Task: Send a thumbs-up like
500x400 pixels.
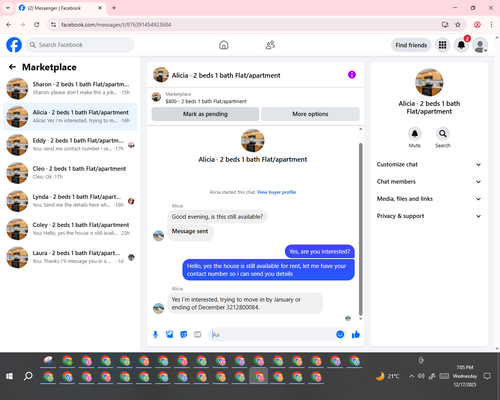Action: (356, 334)
